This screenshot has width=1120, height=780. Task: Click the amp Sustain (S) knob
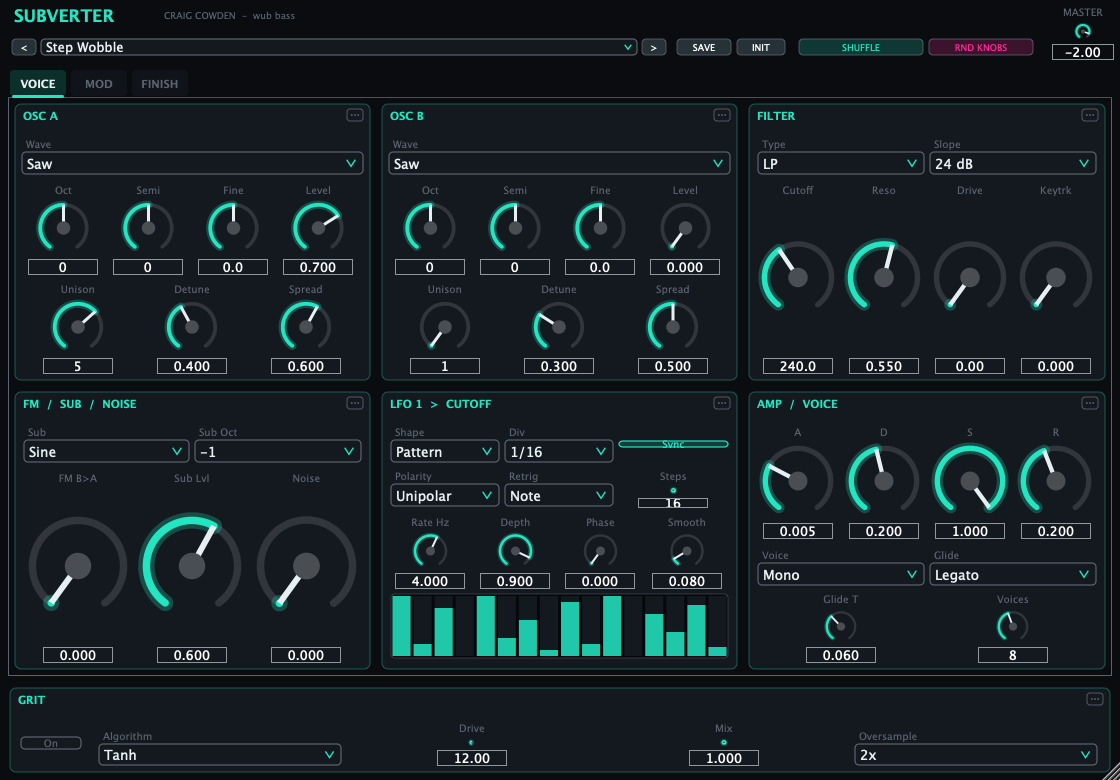coord(969,480)
